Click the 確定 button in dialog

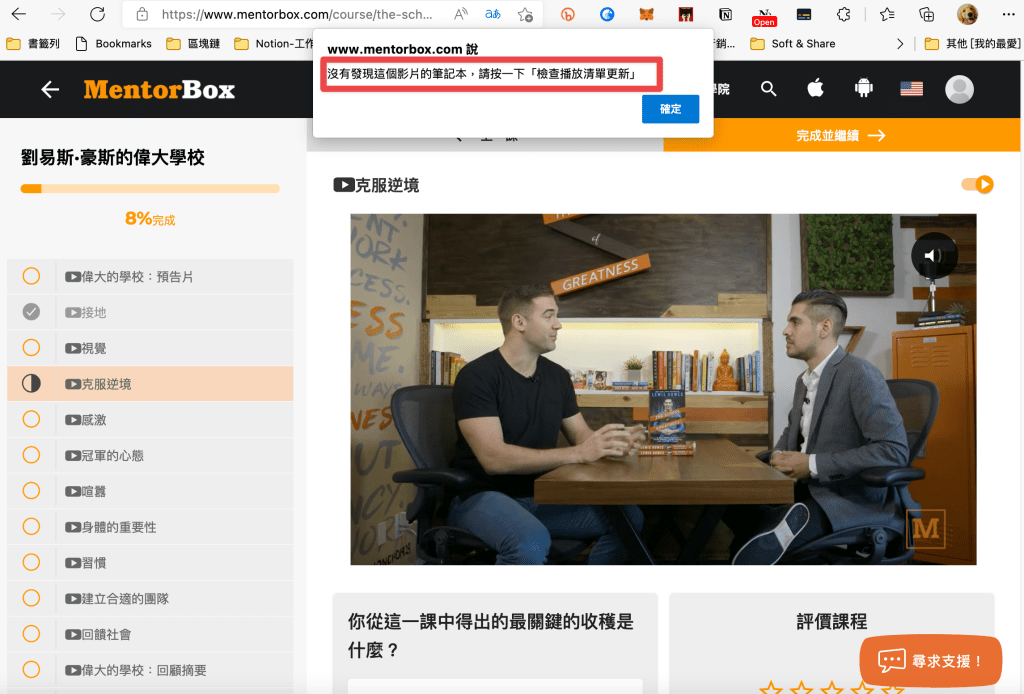point(670,109)
